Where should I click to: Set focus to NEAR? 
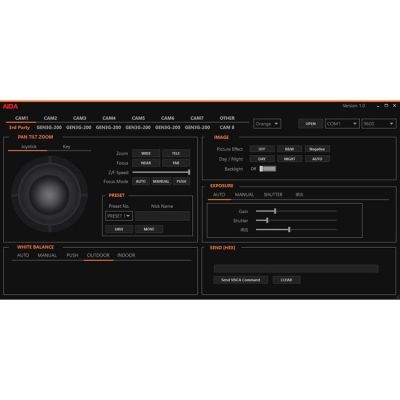(x=146, y=163)
